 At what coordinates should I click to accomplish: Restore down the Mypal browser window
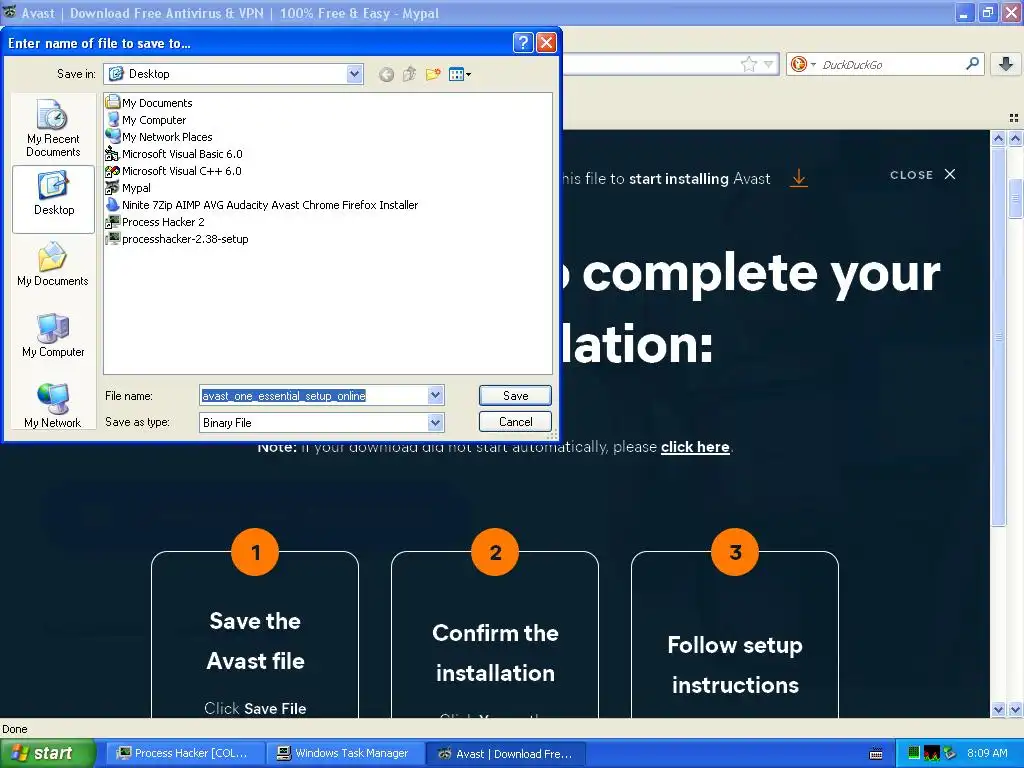987,12
